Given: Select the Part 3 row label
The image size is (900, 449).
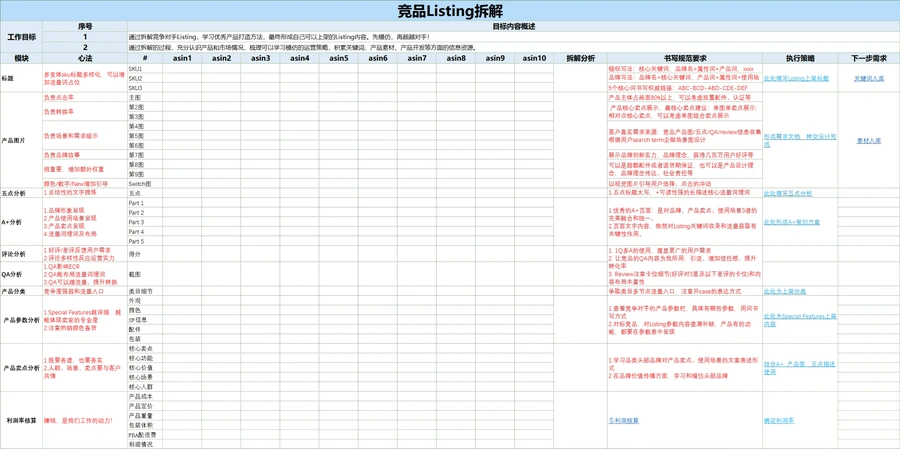Looking at the screenshot, I should coord(145,222).
